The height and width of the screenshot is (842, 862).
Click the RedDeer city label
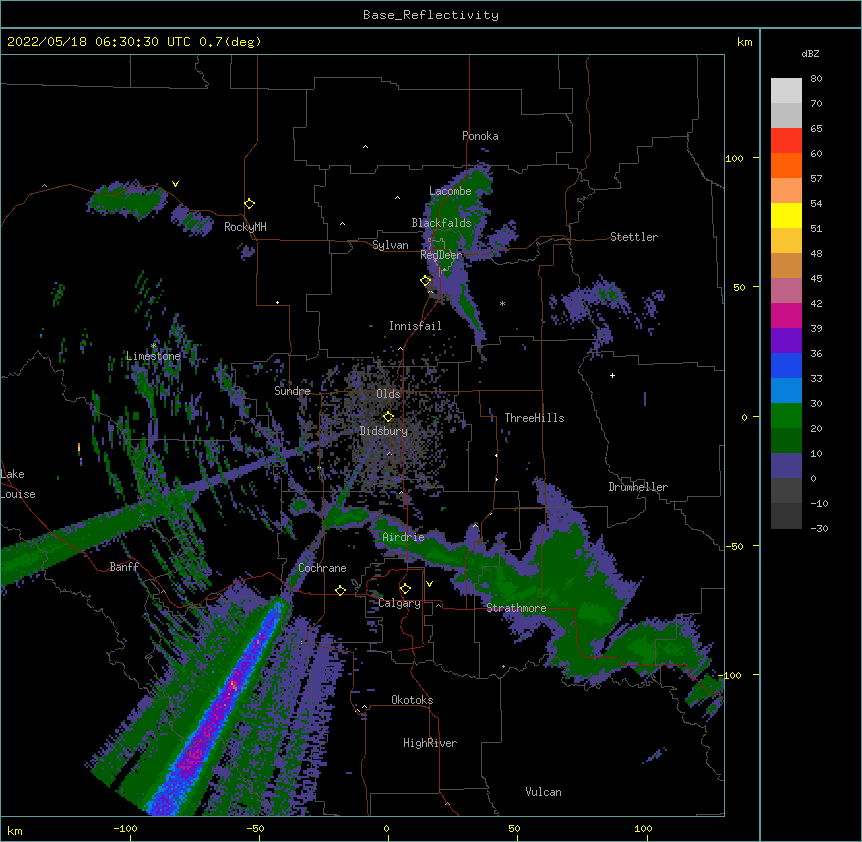click(441, 255)
